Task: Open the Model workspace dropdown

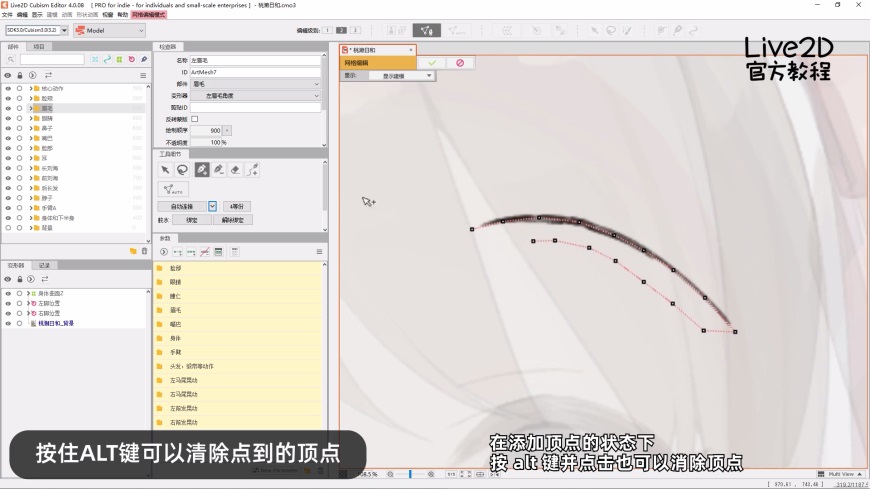Action: tap(109, 31)
